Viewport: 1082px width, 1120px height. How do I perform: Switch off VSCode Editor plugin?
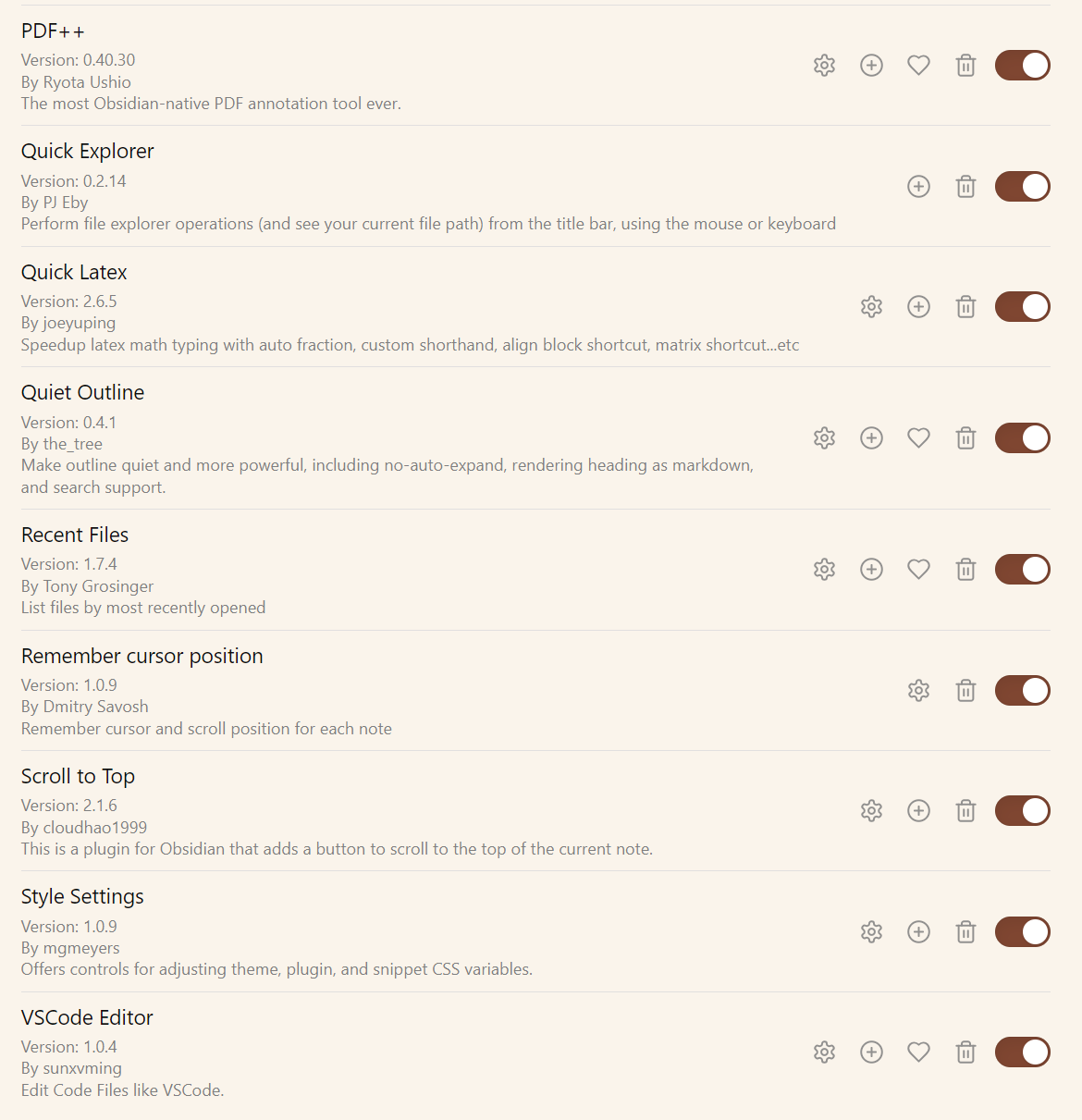[x=1023, y=1052]
